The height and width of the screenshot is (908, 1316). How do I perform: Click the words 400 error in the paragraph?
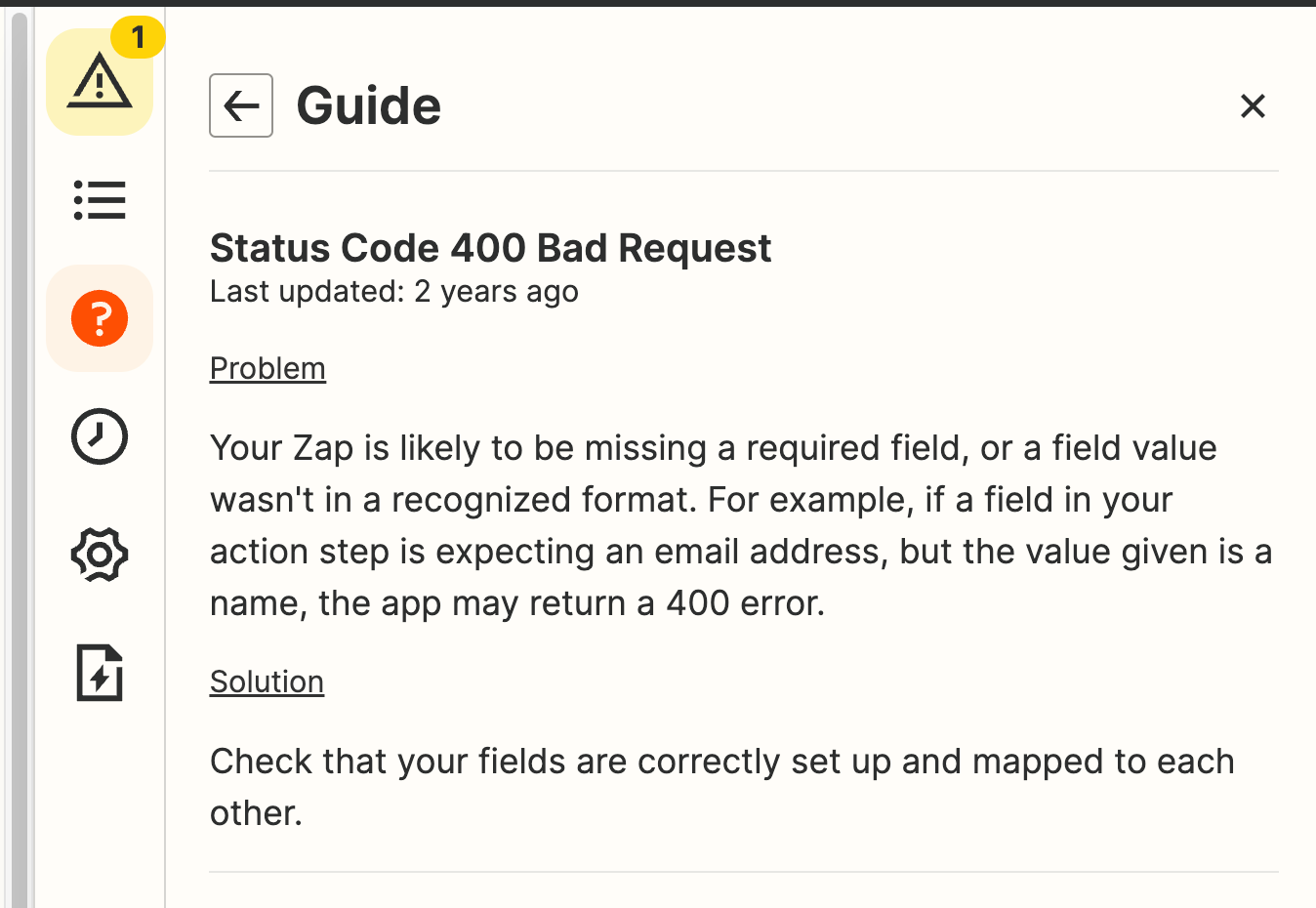746,603
